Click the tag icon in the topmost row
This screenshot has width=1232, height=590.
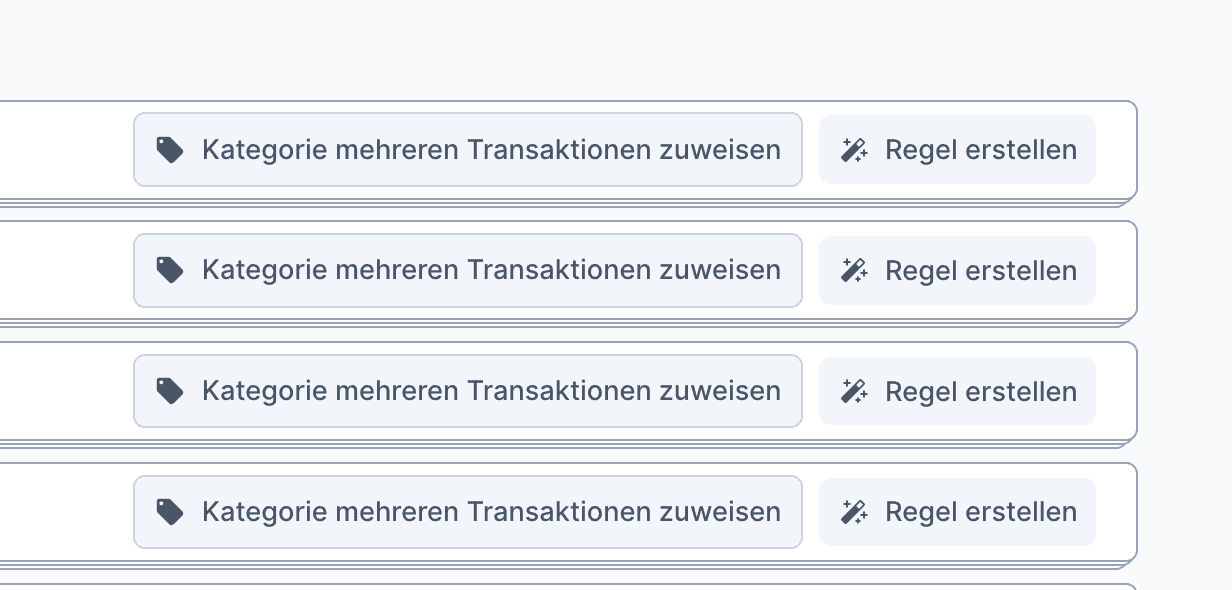tap(170, 150)
